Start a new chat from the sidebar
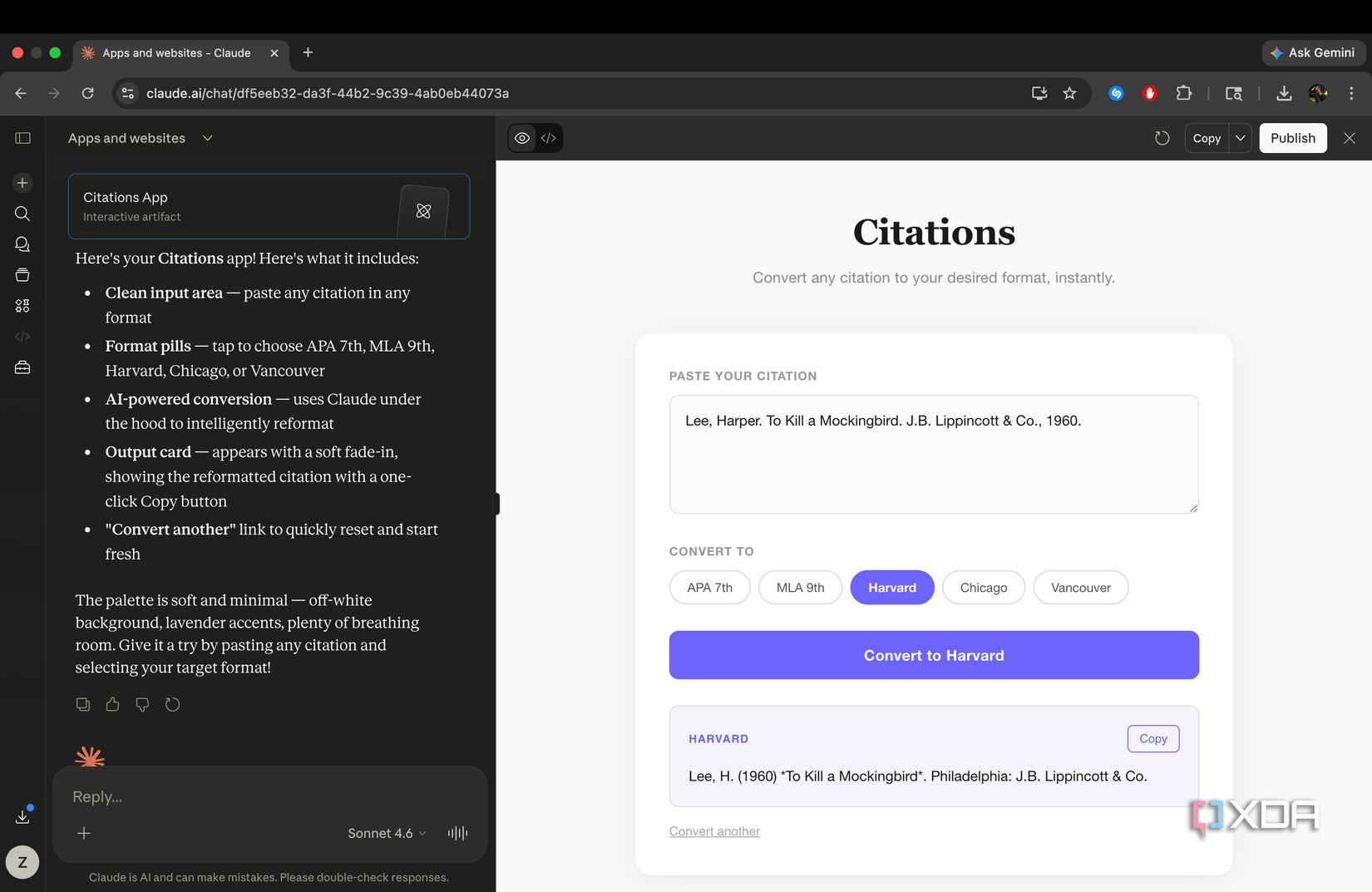 tap(22, 183)
